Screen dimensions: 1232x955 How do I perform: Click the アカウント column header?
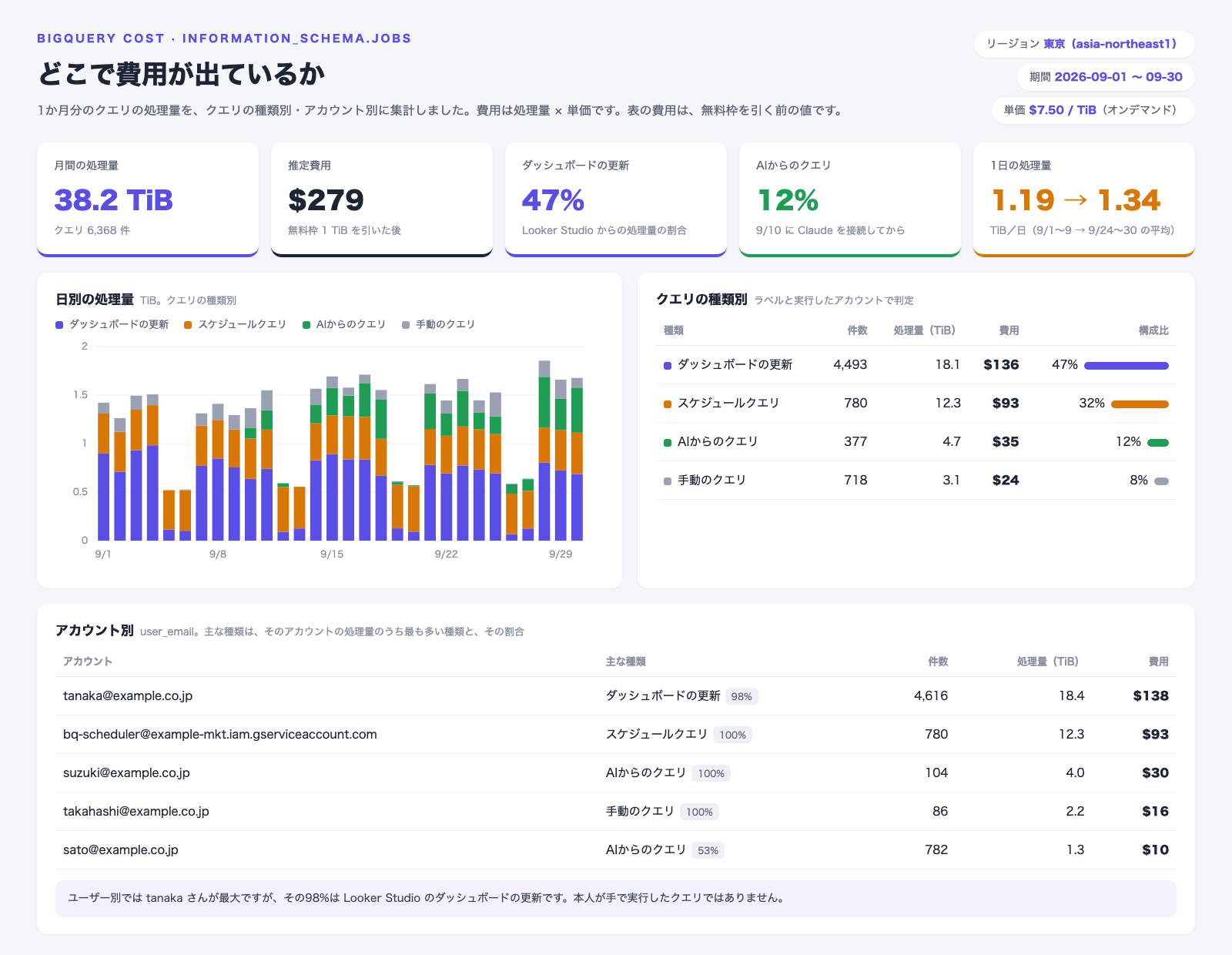88,662
